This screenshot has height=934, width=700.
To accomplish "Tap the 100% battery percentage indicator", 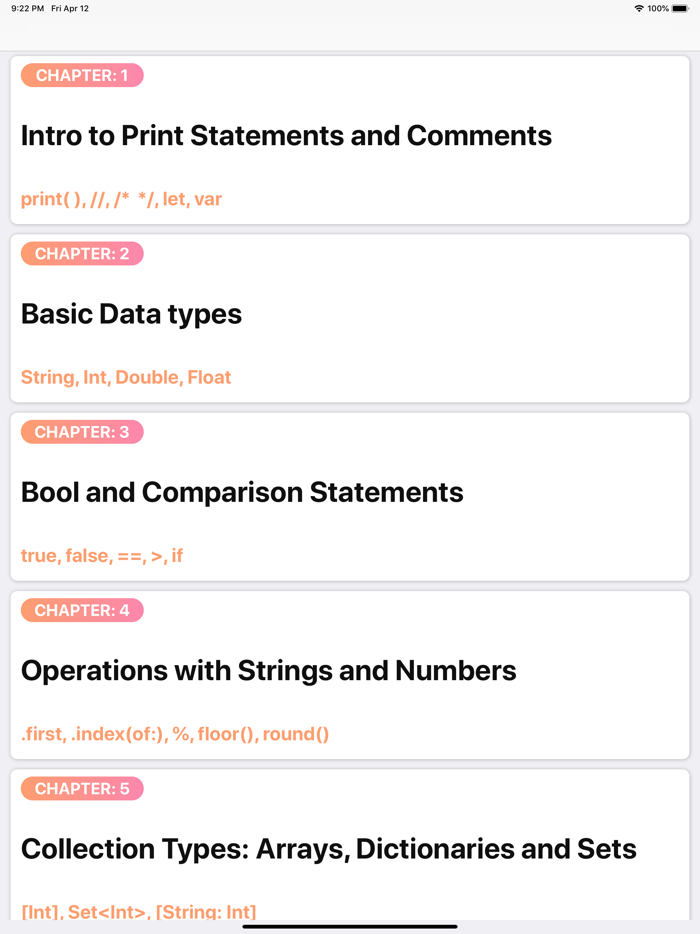I will point(660,7).
